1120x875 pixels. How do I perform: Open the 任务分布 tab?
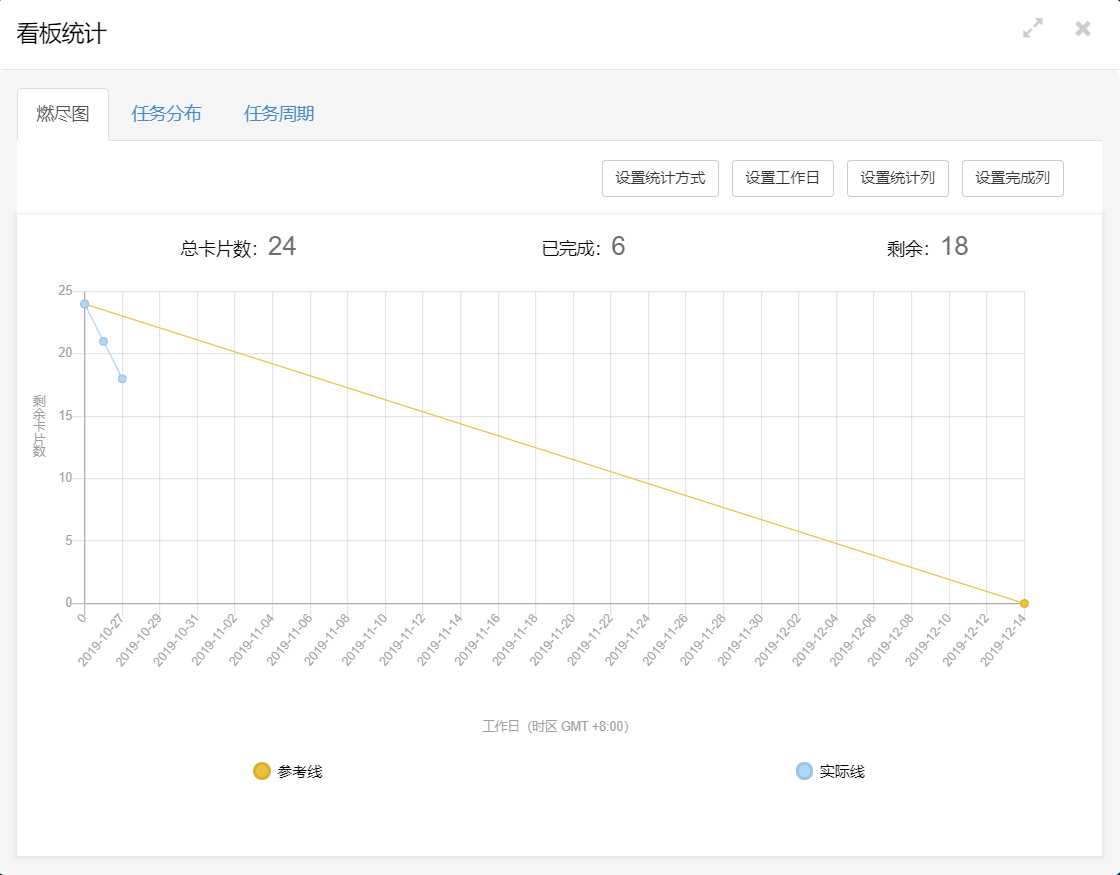pyautogui.click(x=166, y=114)
